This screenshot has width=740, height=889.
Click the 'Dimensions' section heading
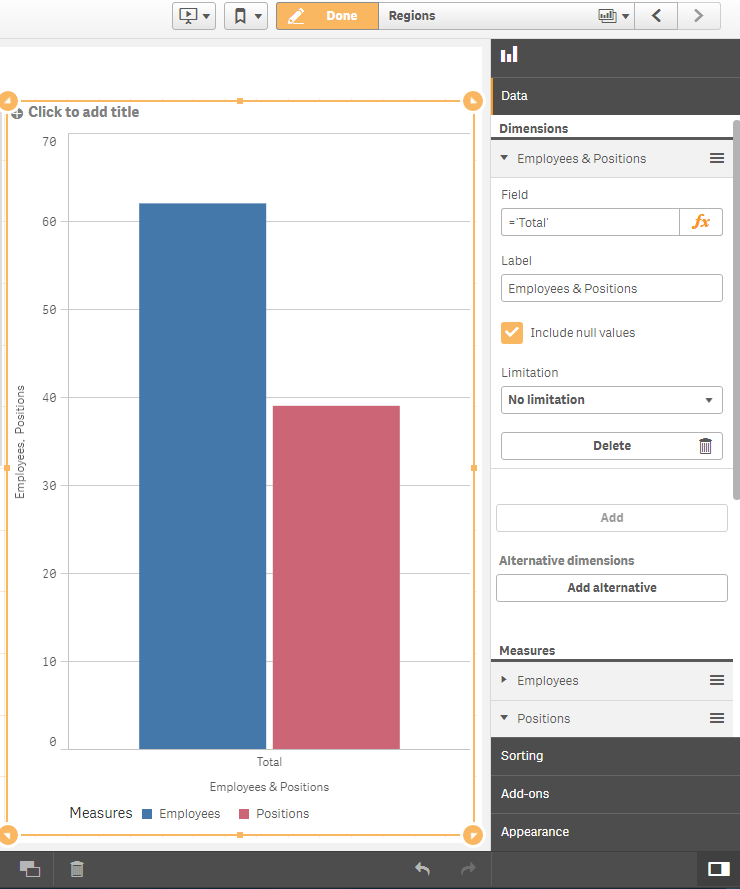534,129
